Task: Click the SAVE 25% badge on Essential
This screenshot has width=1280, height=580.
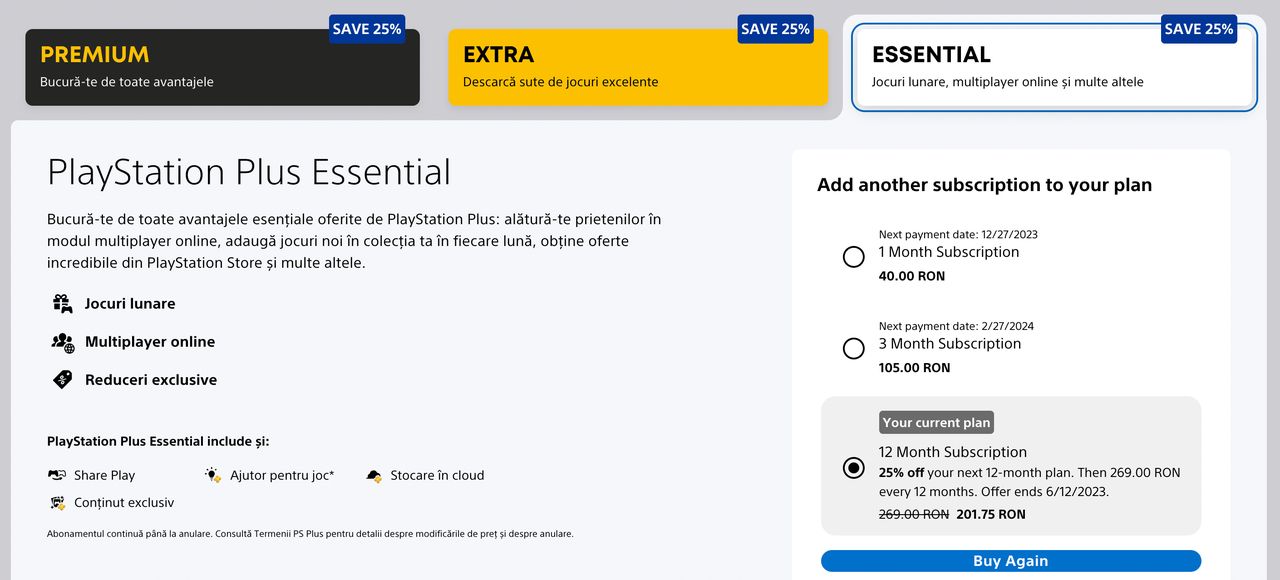Action: pos(1199,29)
